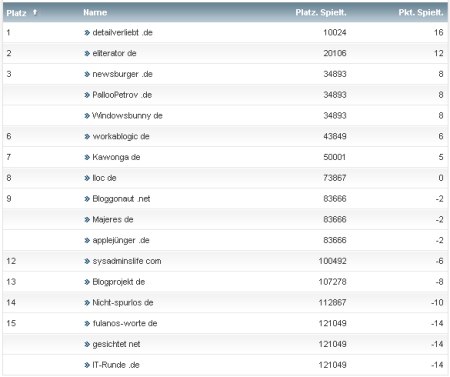Click the arrow icon before newsburger
Viewport: 450px width, 377px height.
87,74
